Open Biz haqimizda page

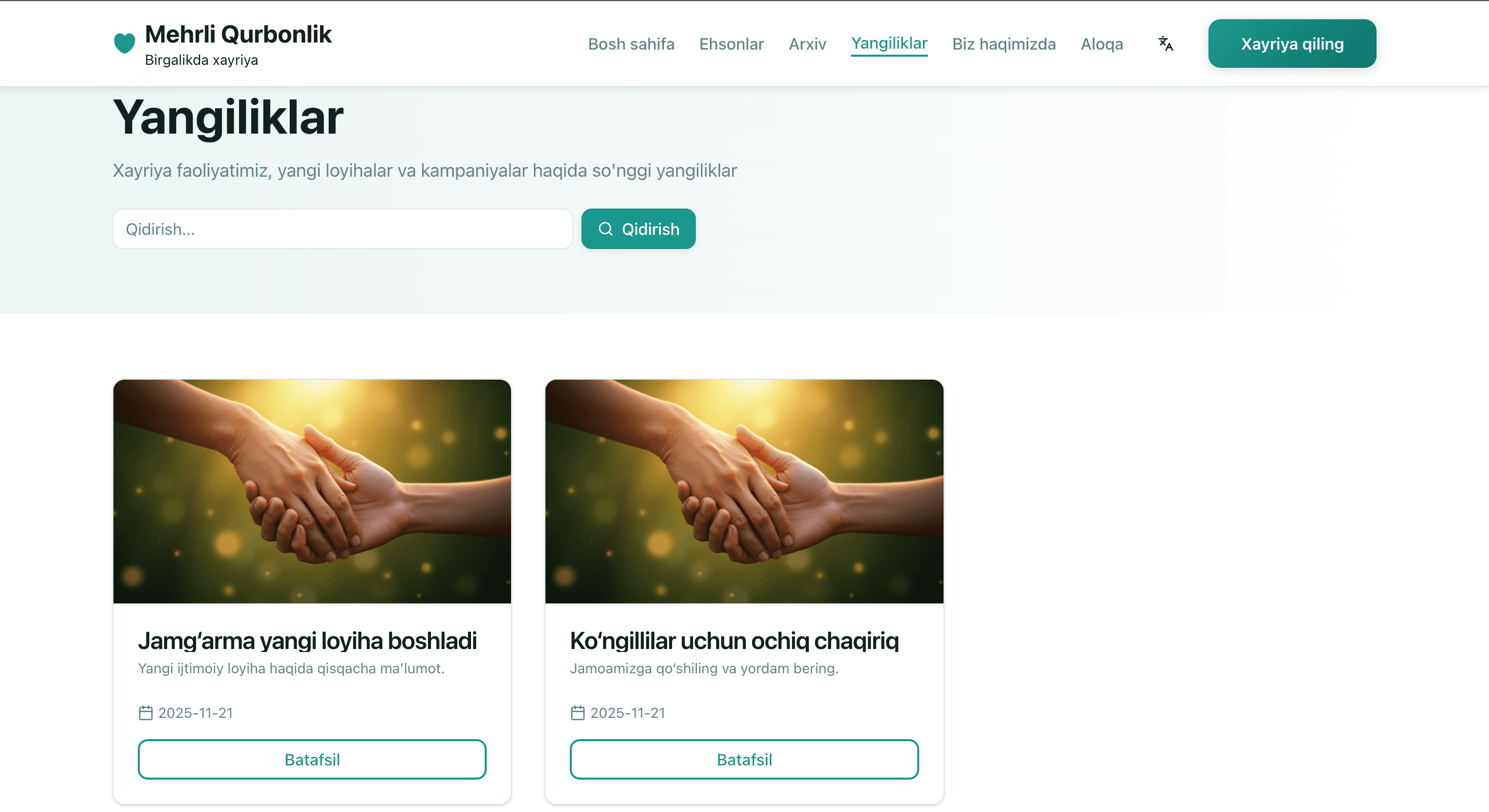pos(1003,44)
